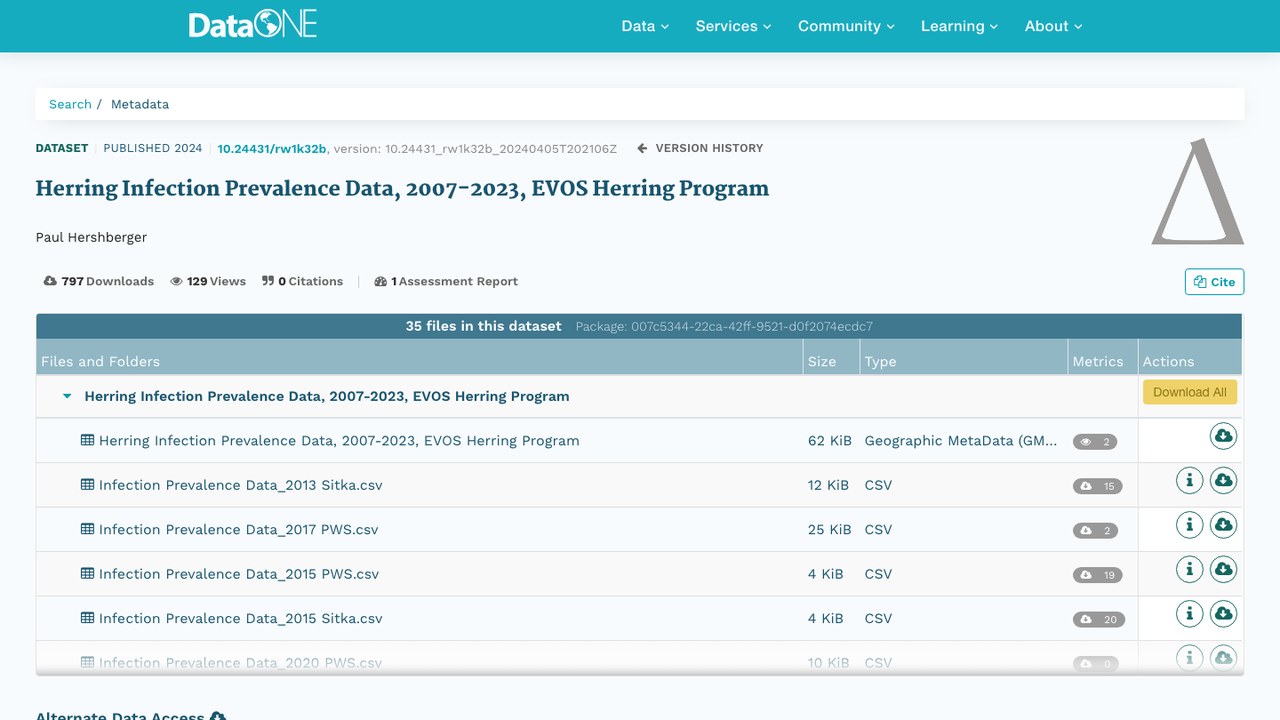Click the table icon beside 2017 PWS.csv

point(88,529)
